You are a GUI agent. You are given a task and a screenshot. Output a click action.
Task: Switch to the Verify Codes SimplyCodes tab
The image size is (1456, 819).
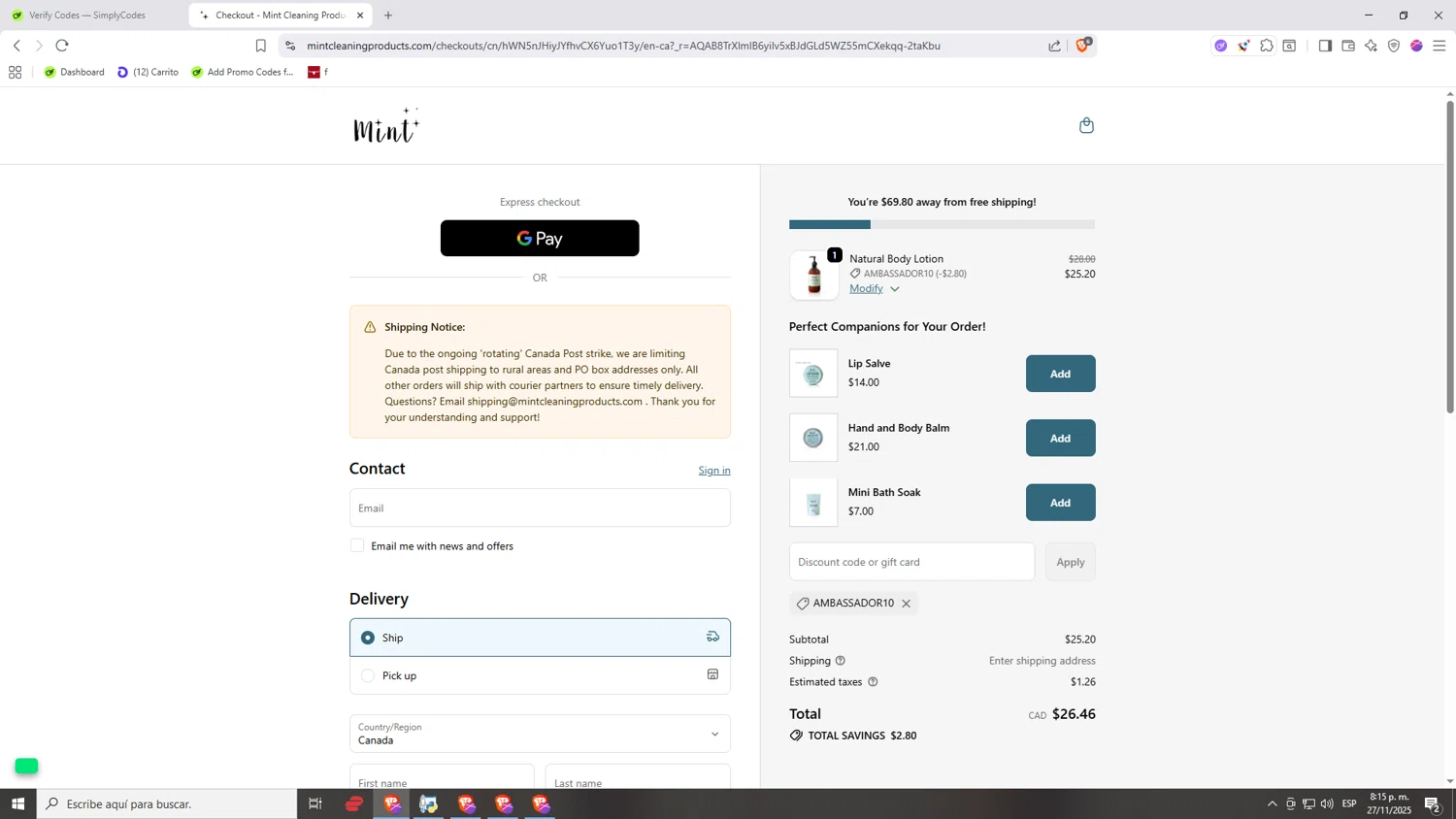87,16
